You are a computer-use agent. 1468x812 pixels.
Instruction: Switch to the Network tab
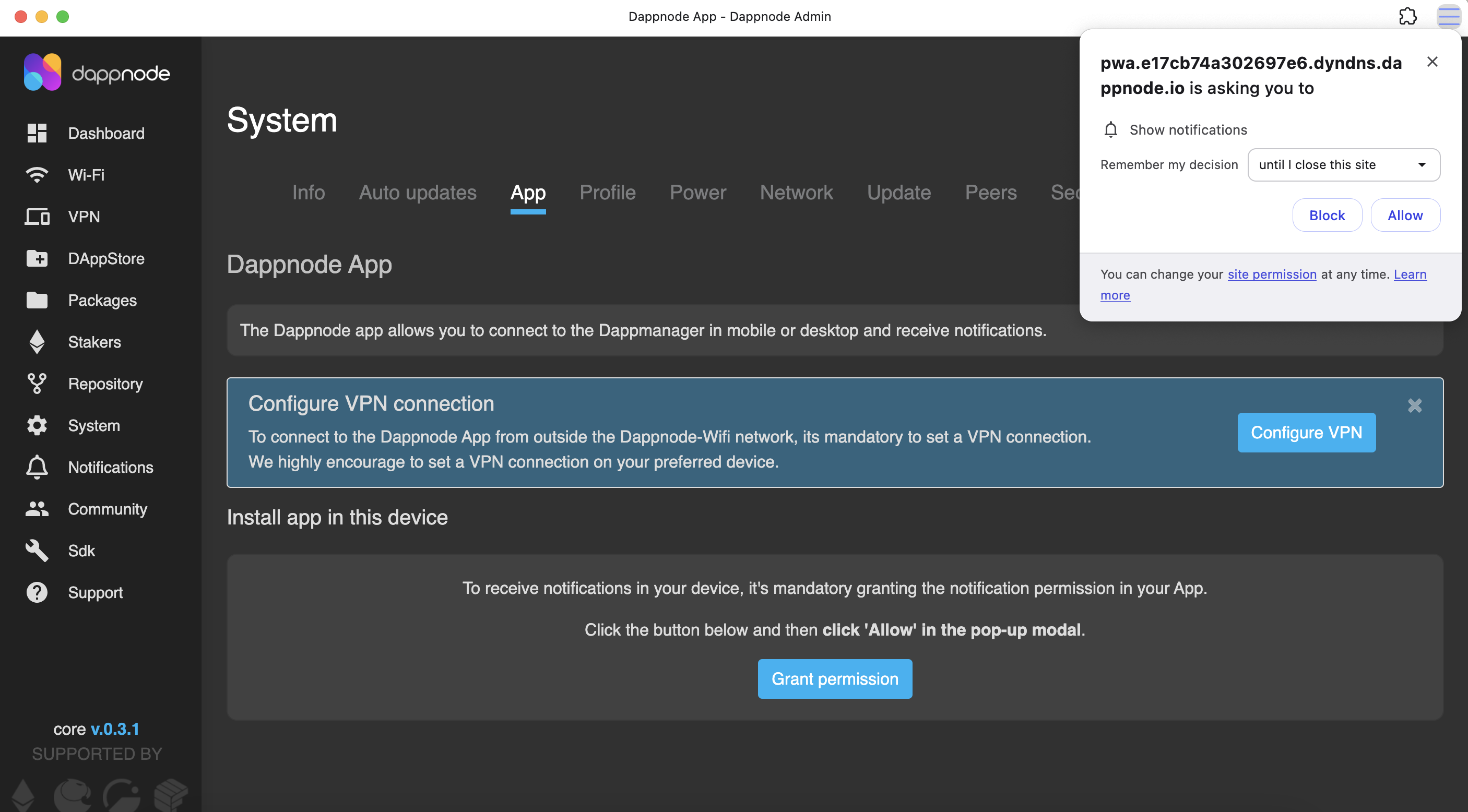tap(796, 193)
